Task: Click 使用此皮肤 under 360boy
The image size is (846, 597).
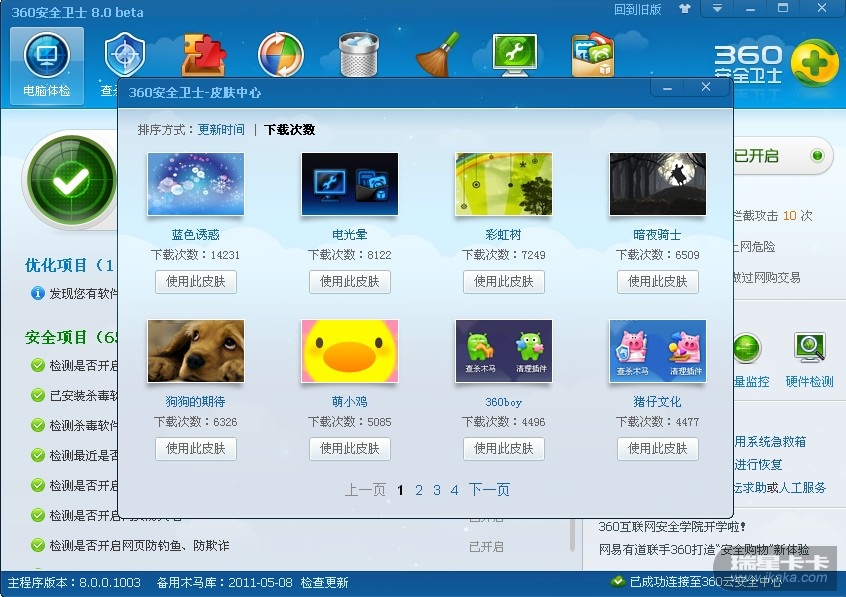Action: pyautogui.click(x=503, y=449)
